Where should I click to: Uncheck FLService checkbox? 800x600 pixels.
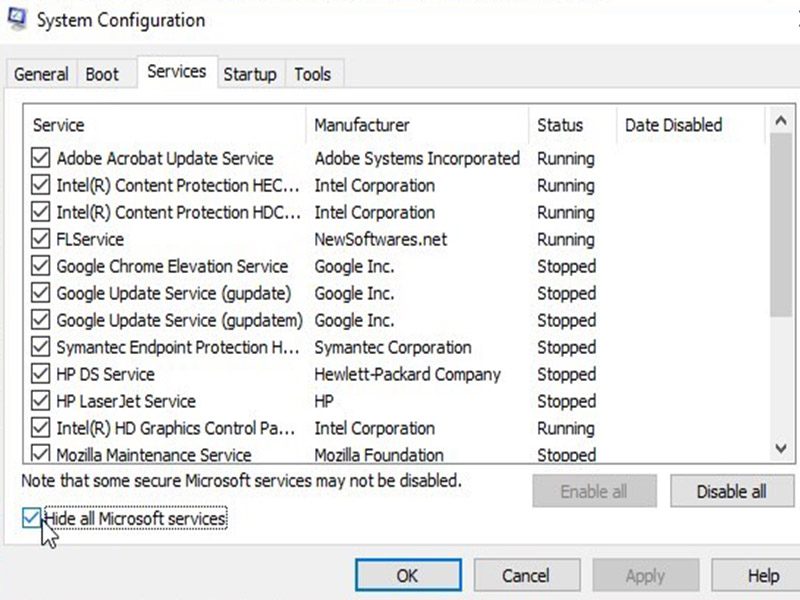(x=40, y=239)
